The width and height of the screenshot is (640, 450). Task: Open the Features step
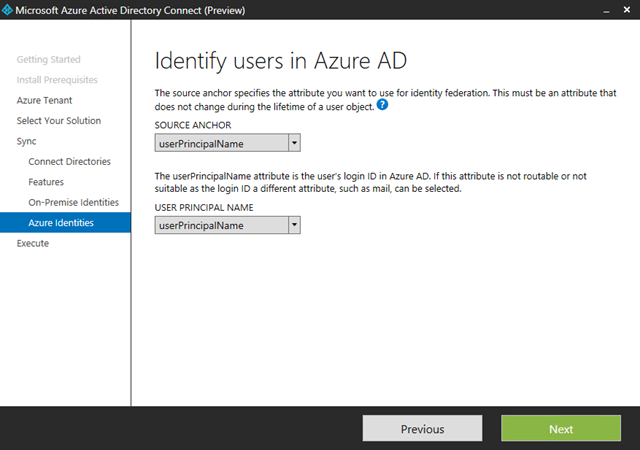(x=46, y=182)
